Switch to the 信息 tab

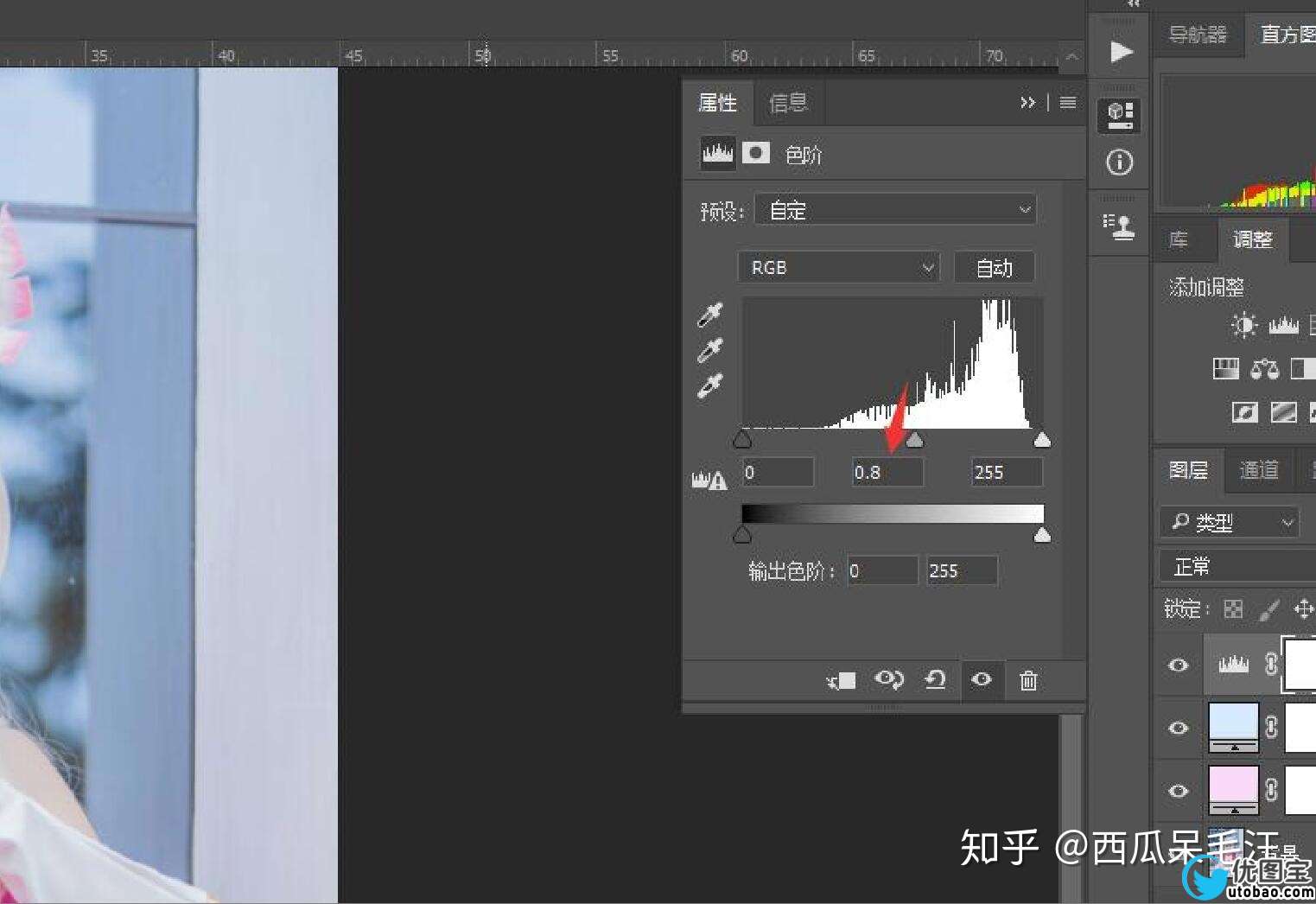pyautogui.click(x=788, y=103)
